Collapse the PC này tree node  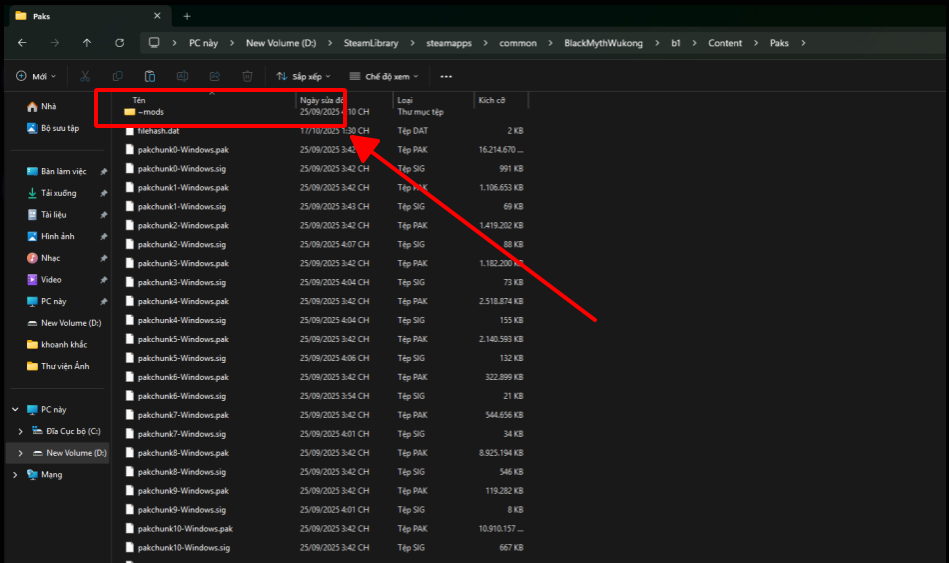(x=14, y=410)
